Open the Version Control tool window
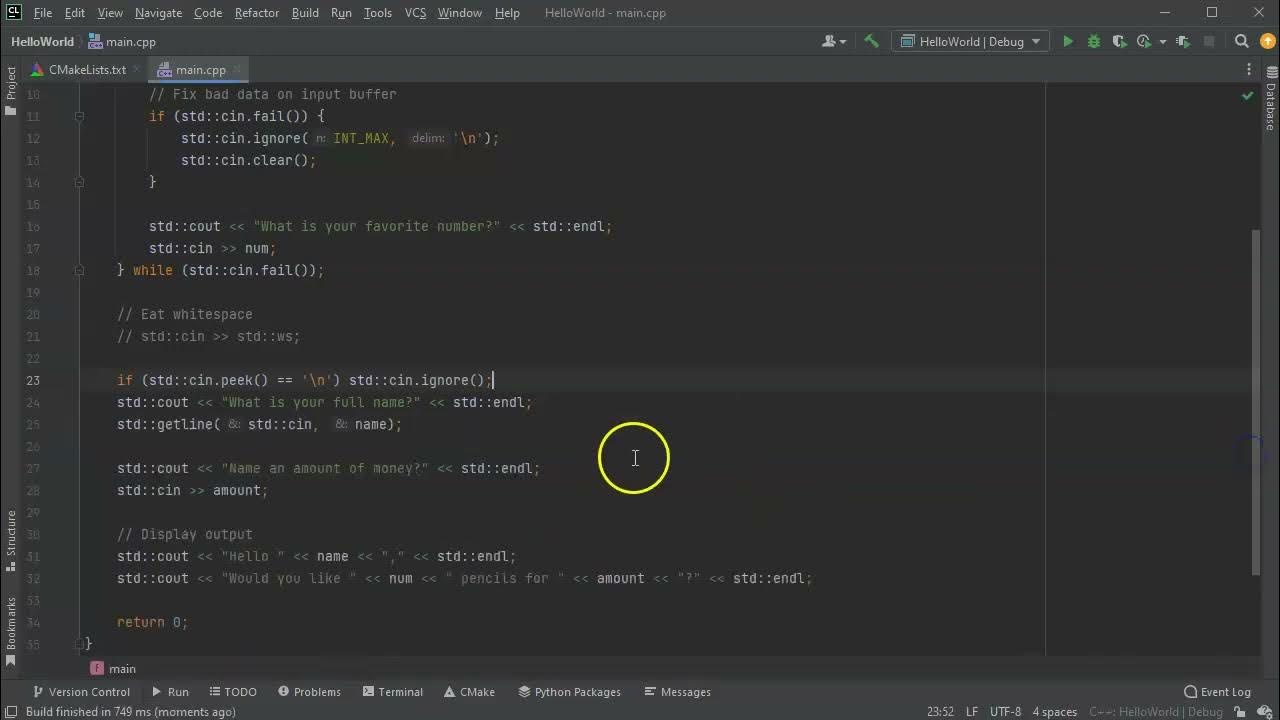1280x720 pixels. [81, 692]
